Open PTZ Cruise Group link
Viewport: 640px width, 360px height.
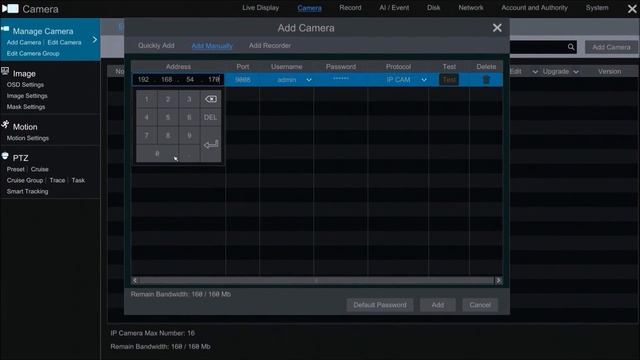(24, 180)
